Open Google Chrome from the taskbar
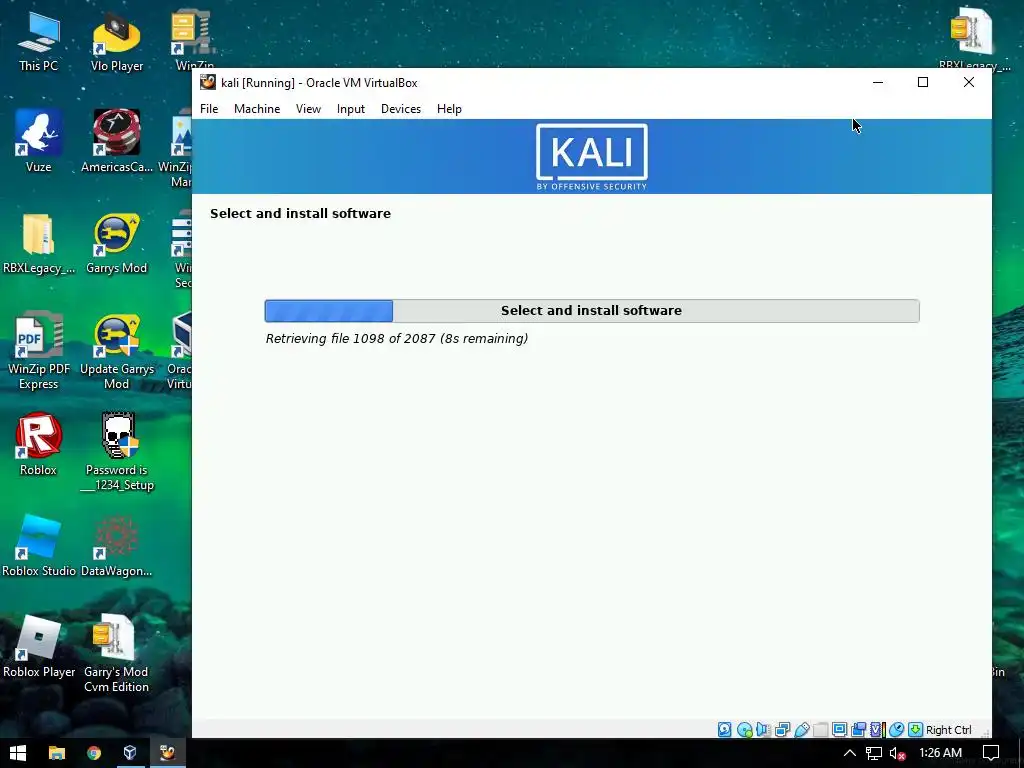Image resolution: width=1024 pixels, height=768 pixels. (94, 753)
